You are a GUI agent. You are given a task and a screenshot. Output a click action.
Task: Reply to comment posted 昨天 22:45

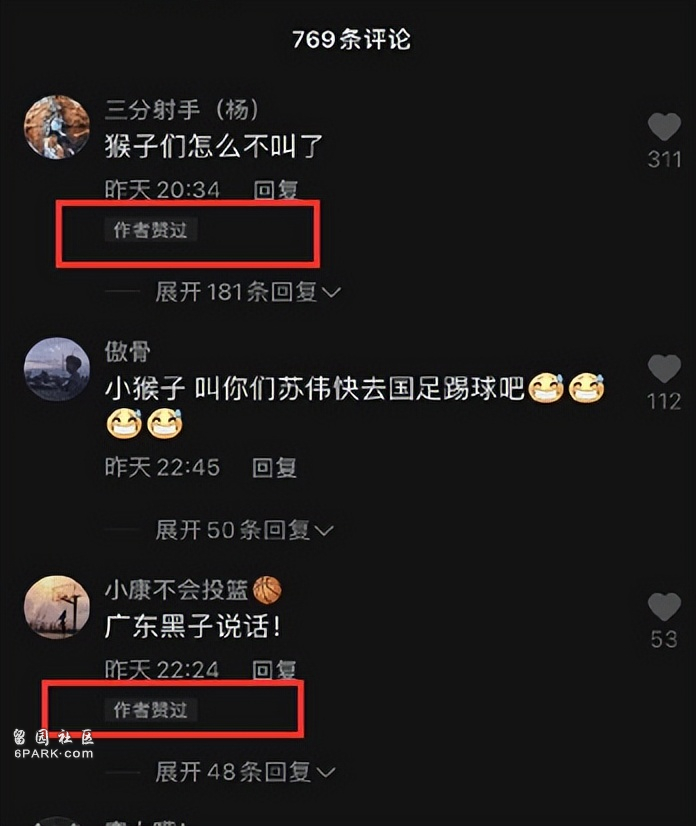275,467
